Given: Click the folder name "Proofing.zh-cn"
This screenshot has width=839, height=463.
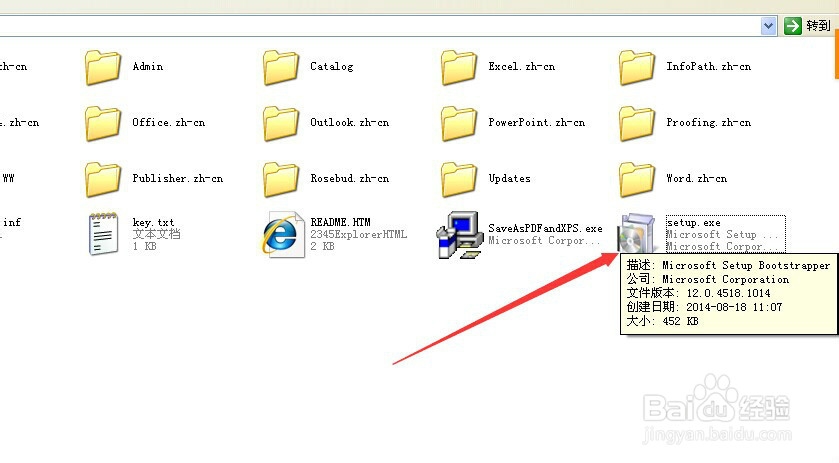Looking at the screenshot, I should (x=708, y=123).
